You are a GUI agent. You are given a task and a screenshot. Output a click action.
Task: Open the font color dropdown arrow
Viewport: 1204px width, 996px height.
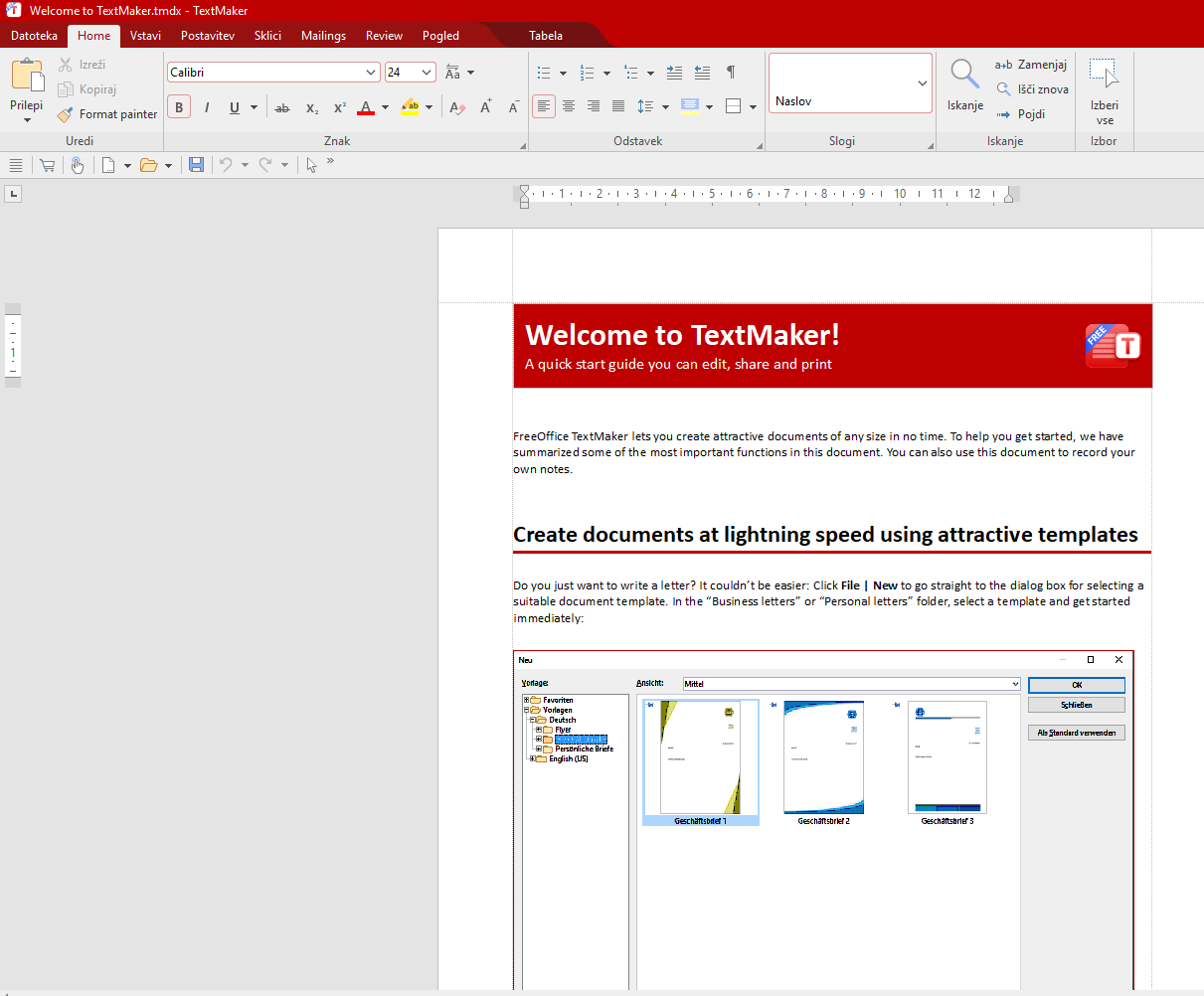pyautogui.click(x=386, y=107)
